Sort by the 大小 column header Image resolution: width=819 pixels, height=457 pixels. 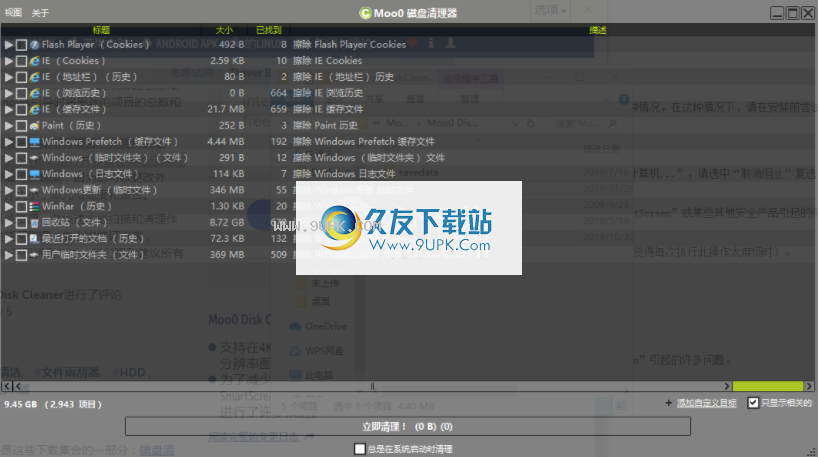tap(224, 30)
